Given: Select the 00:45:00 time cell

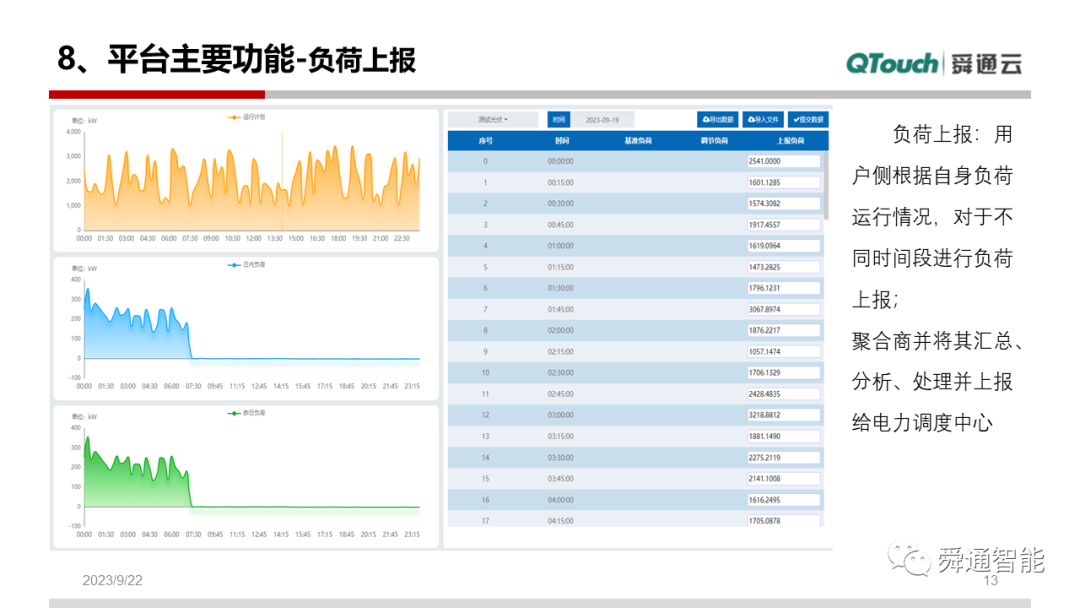Looking at the screenshot, I should pos(561,224).
